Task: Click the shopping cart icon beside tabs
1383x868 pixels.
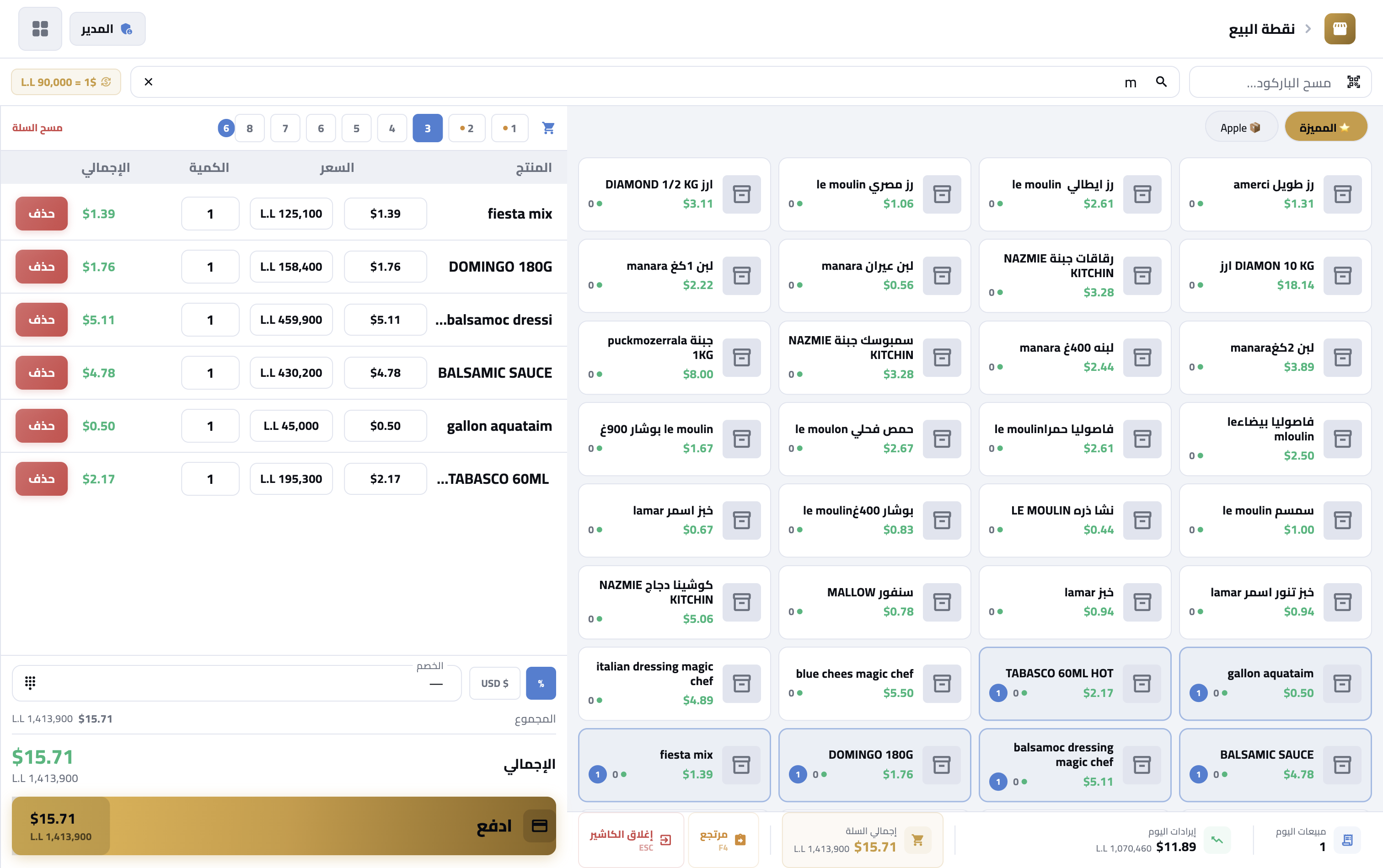Action: tap(548, 128)
